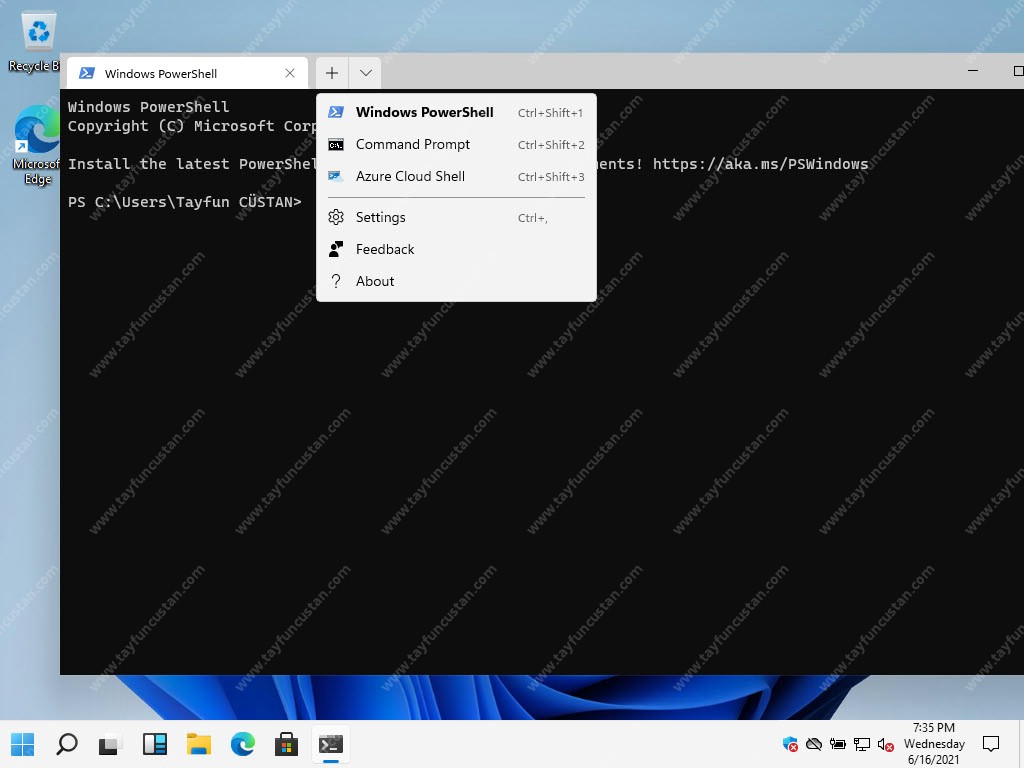Open the notification center icon
This screenshot has width=1024, height=768.
tap(991, 744)
